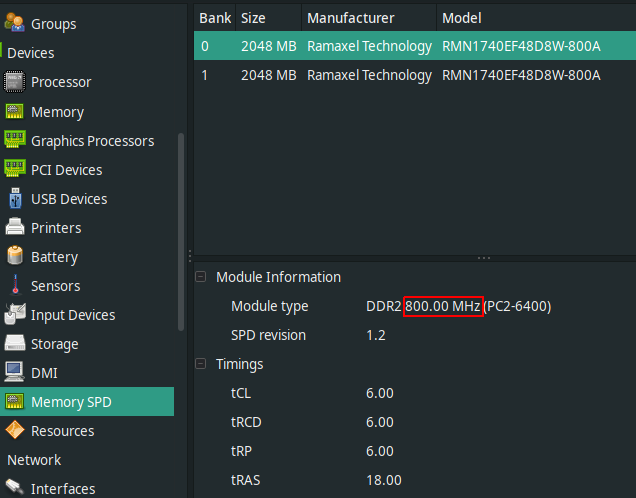Click the sidebar vertical scrollbar

point(181,232)
